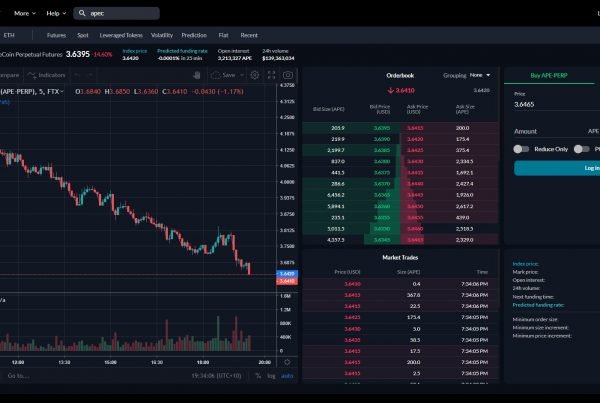Click the redo arrow in chart toolbar
600x403 pixels.
[x=90, y=75]
